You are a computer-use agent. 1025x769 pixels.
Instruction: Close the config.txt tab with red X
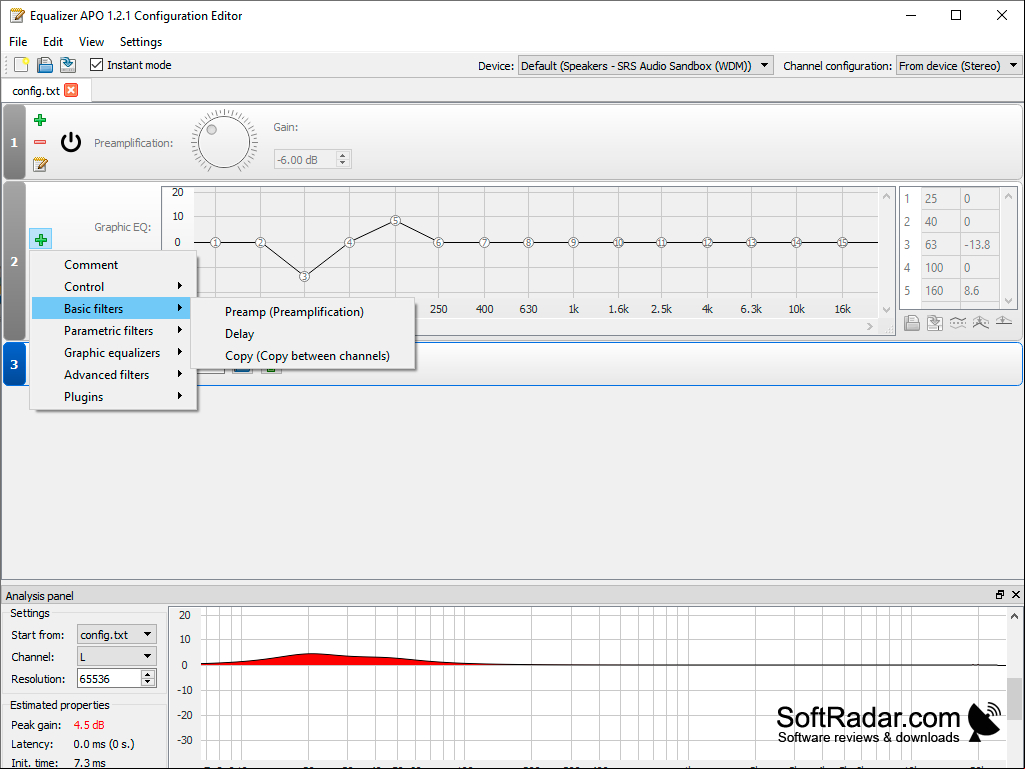coord(71,90)
